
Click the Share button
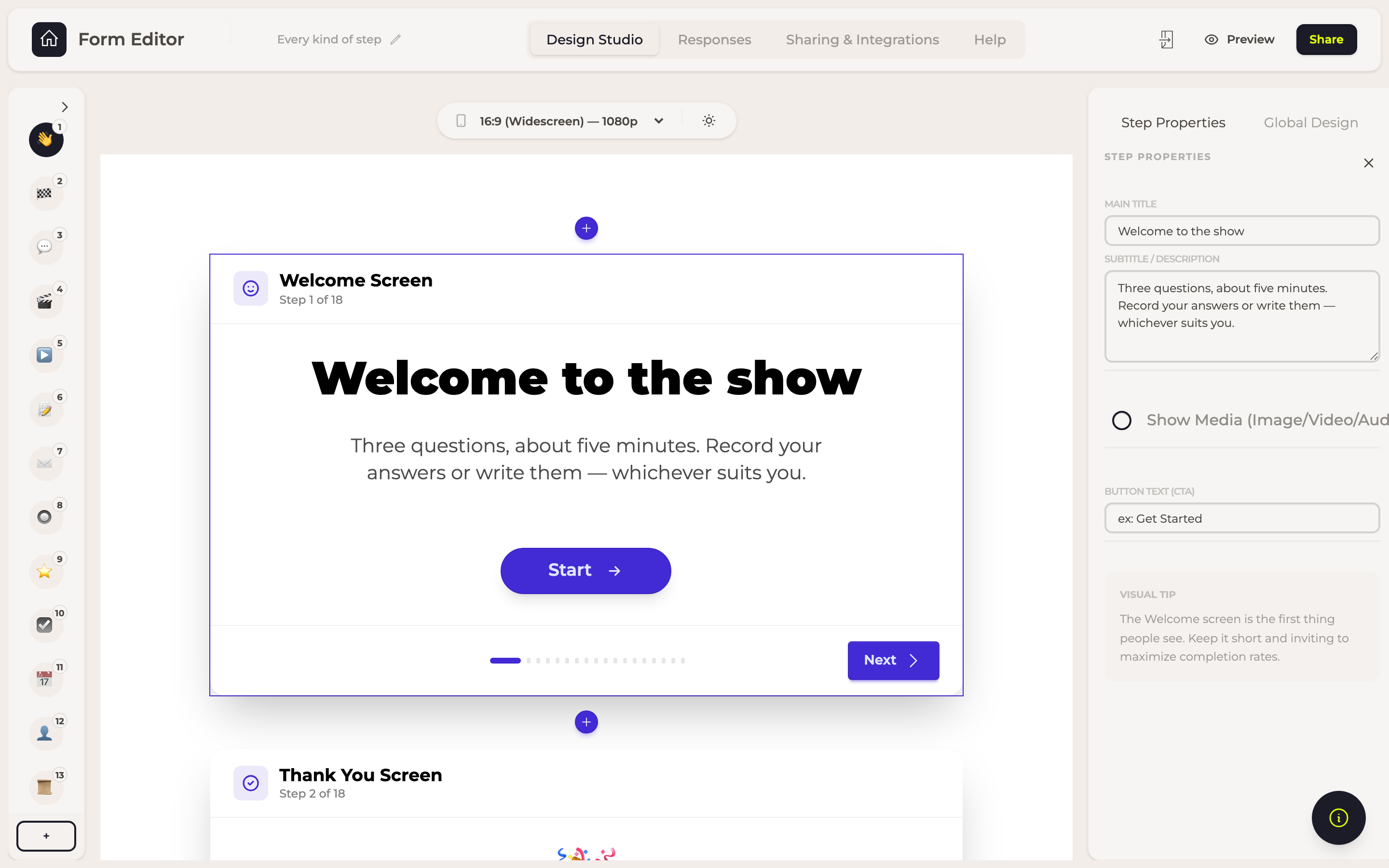(1326, 40)
